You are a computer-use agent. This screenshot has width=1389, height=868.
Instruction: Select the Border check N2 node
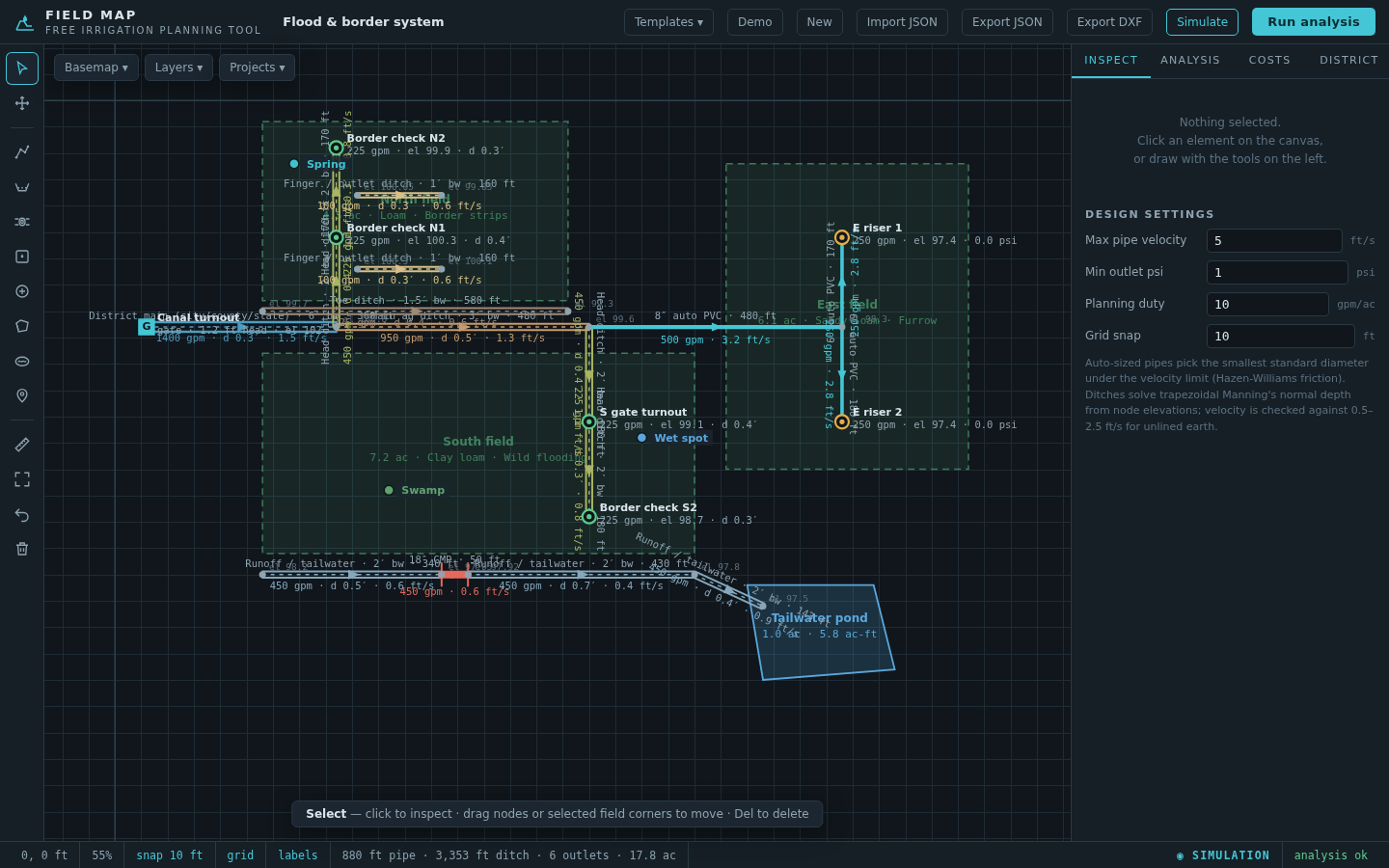tap(336, 148)
